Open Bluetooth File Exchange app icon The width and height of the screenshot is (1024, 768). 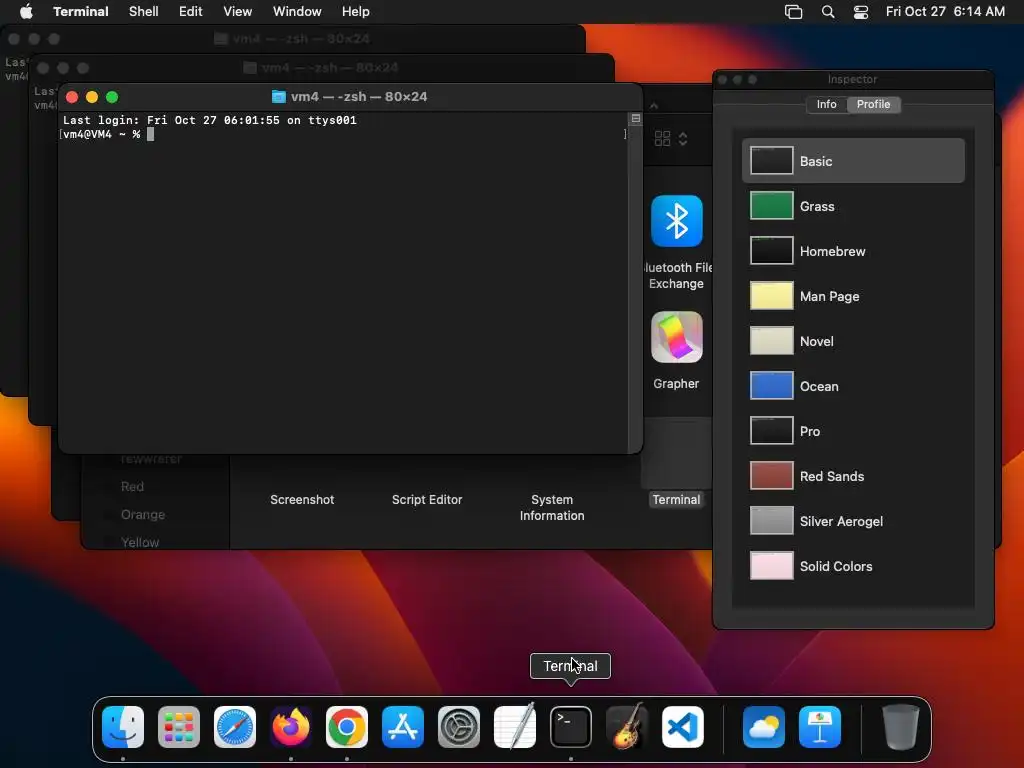click(677, 221)
